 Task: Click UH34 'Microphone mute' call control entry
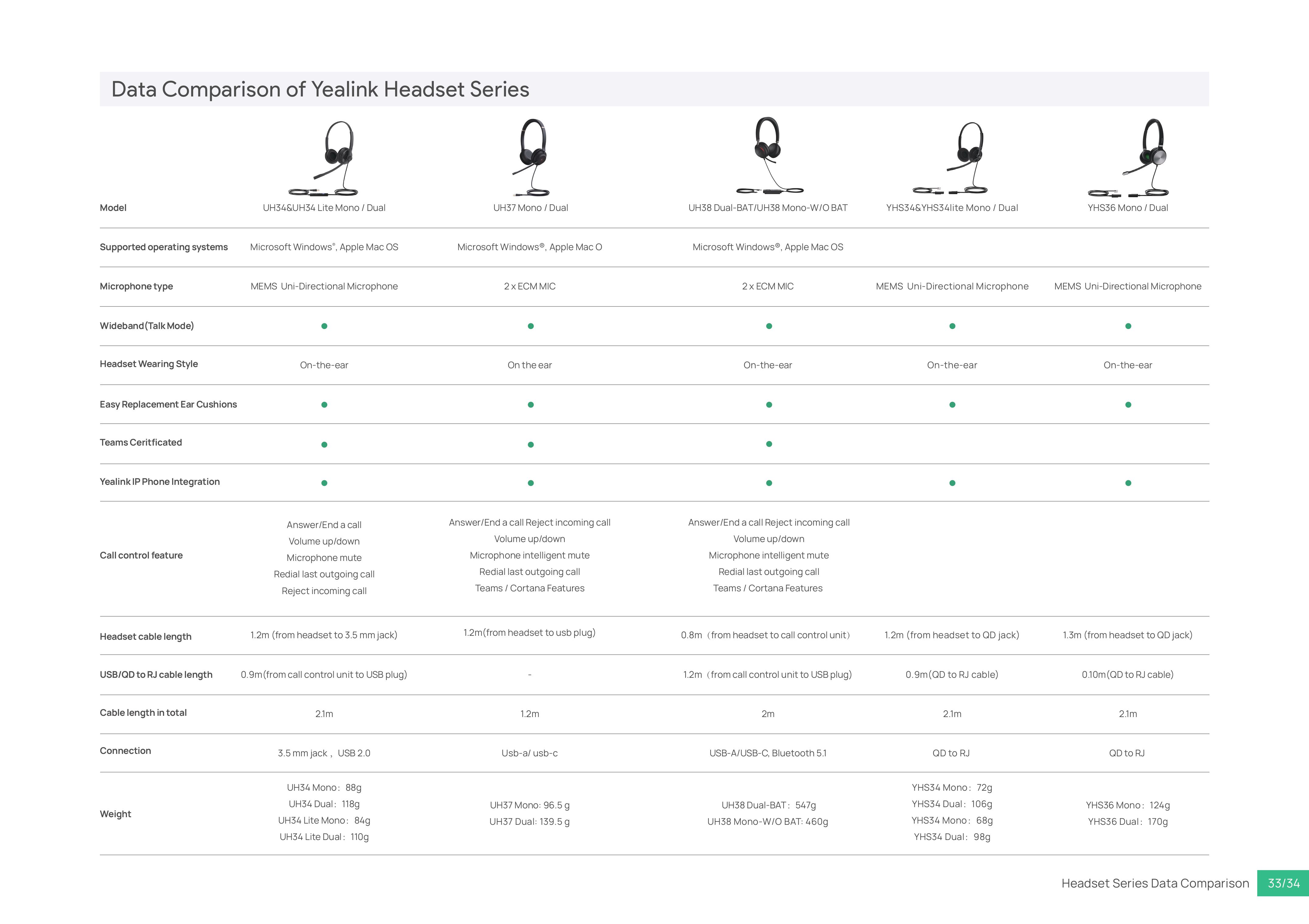pos(324,558)
